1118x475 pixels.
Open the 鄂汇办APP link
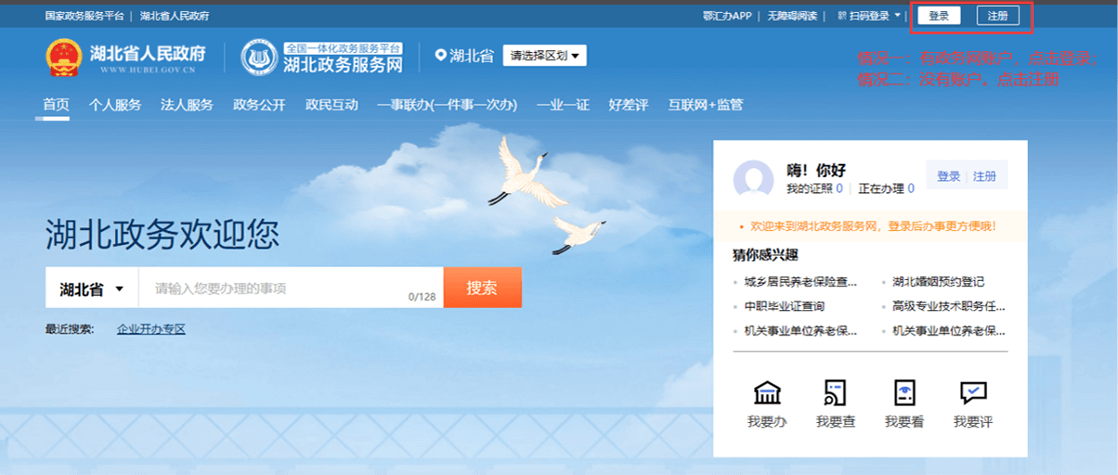pyautogui.click(x=727, y=16)
